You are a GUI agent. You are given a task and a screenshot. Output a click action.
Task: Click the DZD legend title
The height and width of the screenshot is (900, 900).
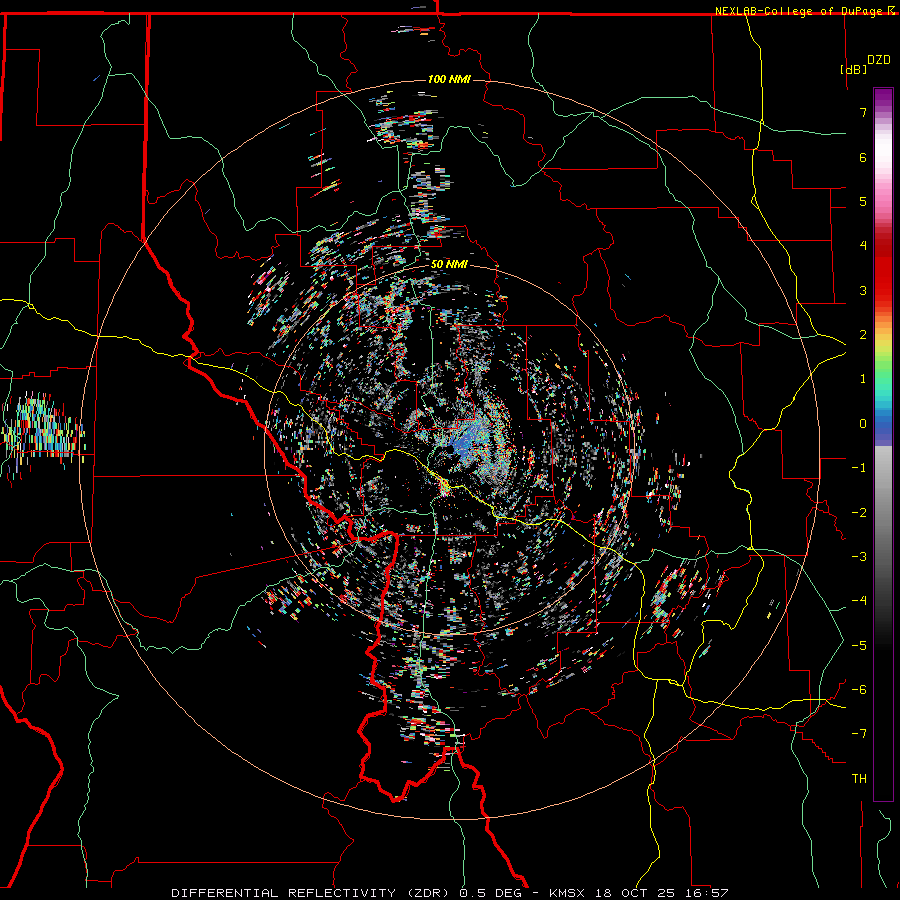879,60
